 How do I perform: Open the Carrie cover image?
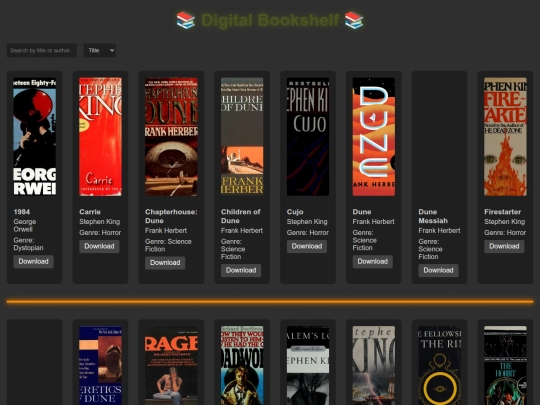(100, 137)
